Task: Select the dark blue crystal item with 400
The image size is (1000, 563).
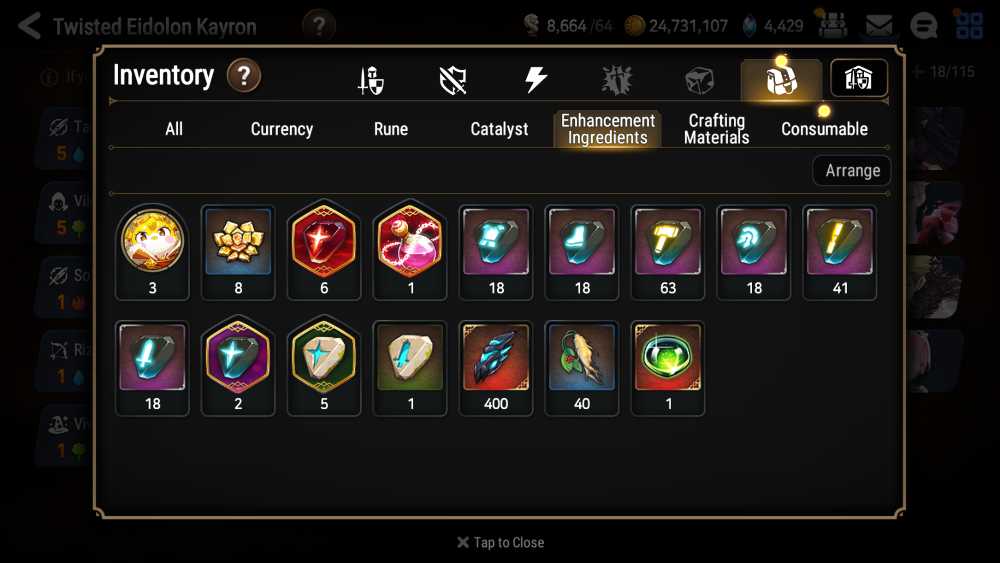Action: click(496, 369)
